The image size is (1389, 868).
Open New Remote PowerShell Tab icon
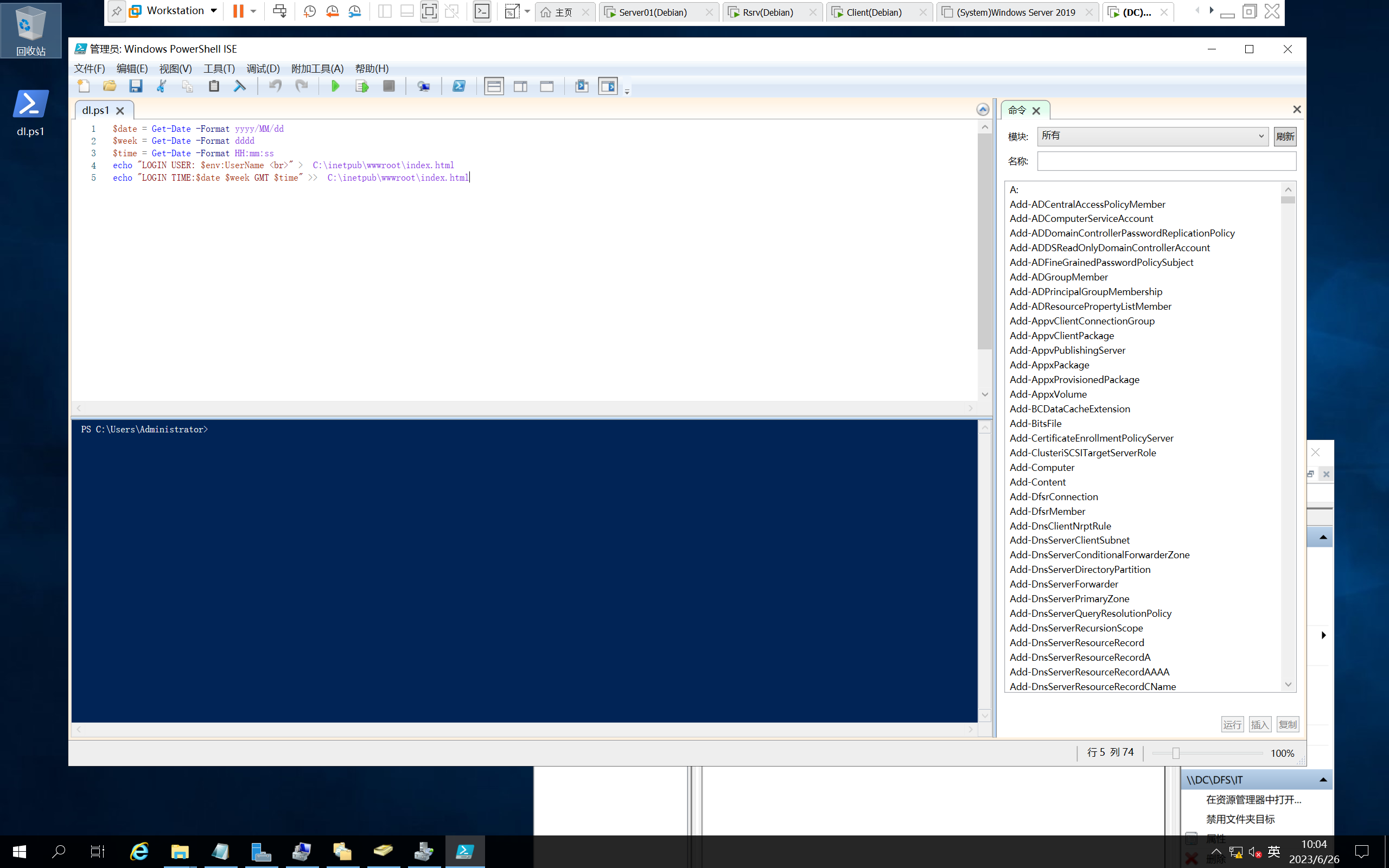coord(424,86)
